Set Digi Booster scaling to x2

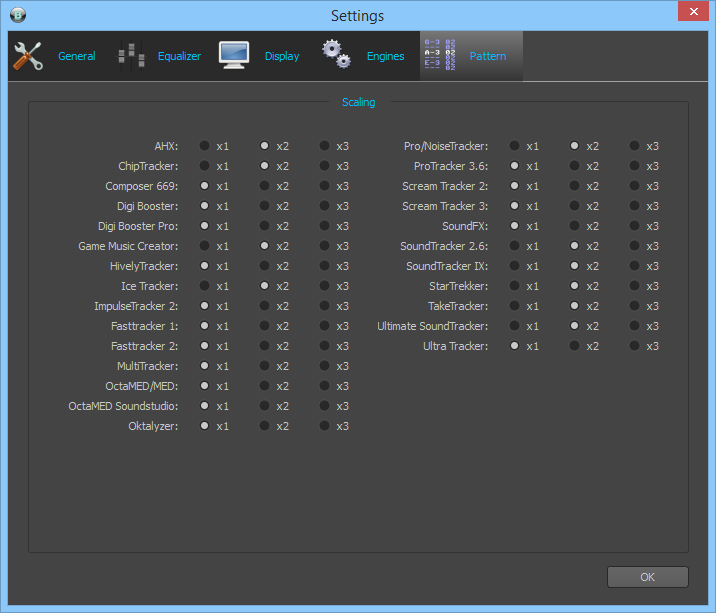[x=264, y=206]
